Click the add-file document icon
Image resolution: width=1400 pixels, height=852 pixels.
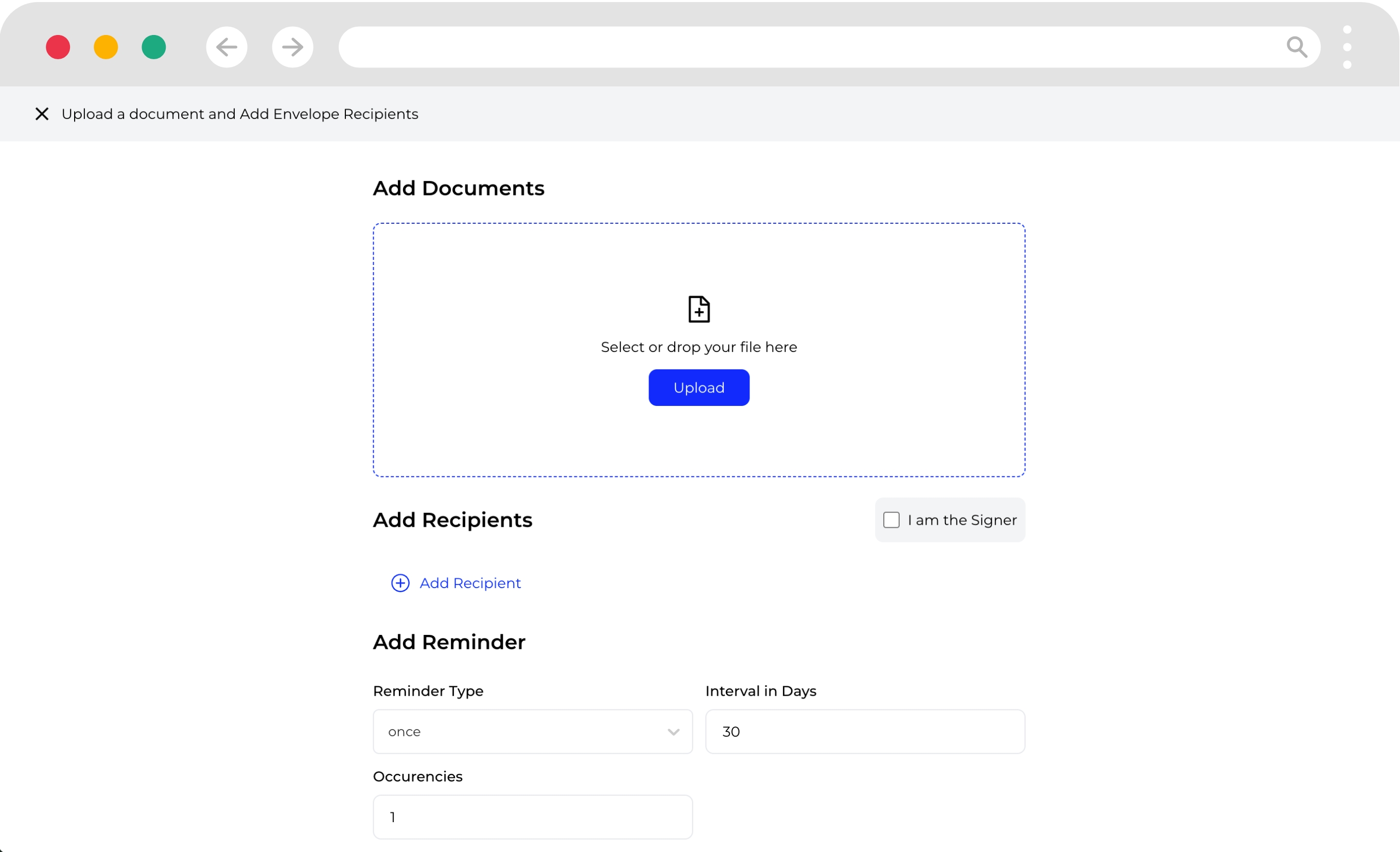click(x=699, y=310)
